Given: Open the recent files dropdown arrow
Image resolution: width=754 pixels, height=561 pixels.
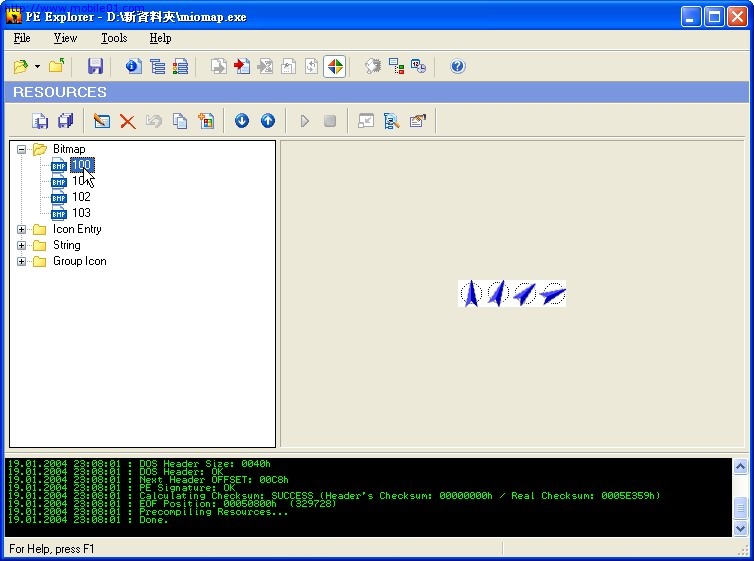Looking at the screenshot, I should [x=37, y=66].
